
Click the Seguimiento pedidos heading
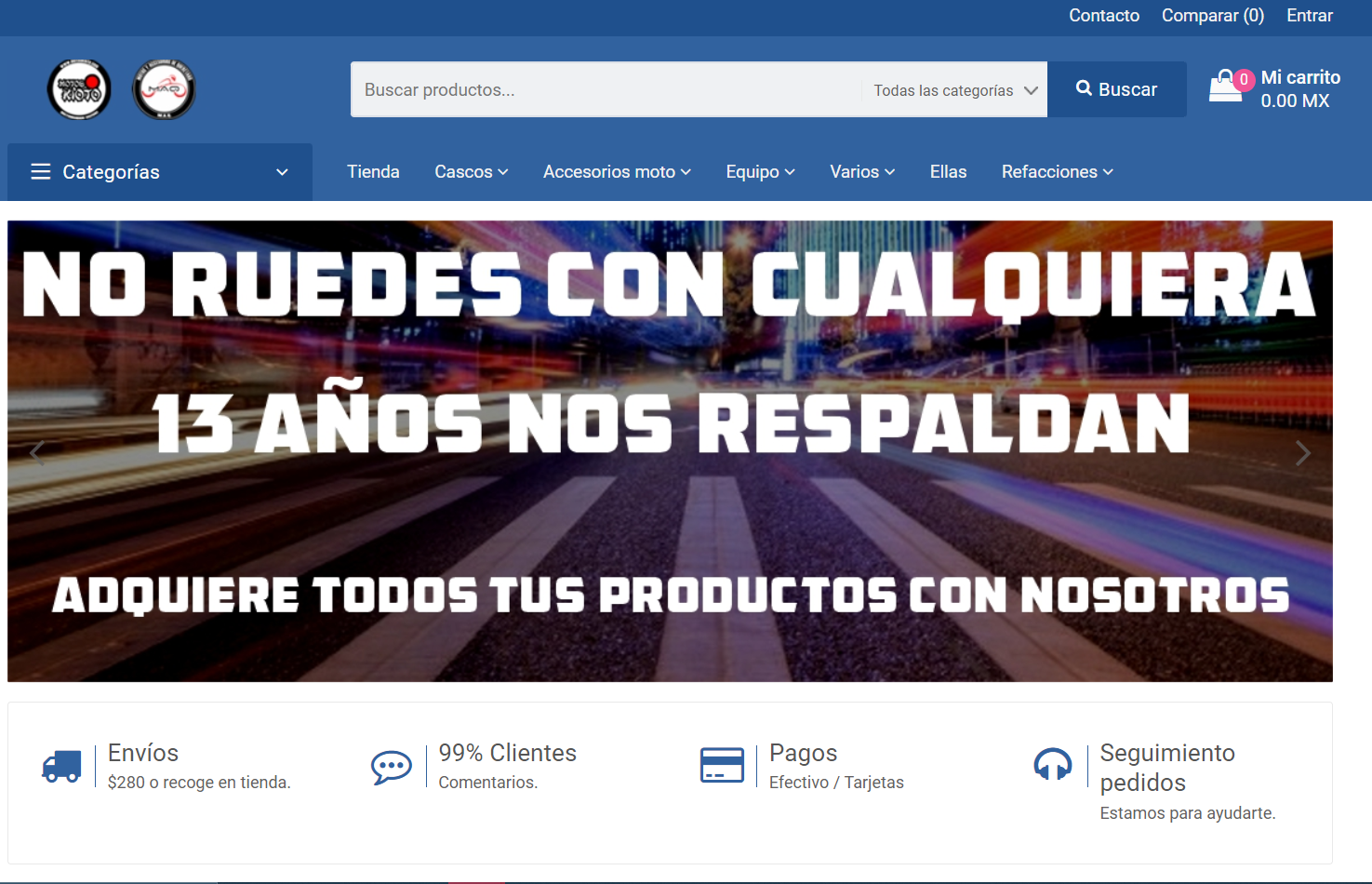coord(1167,768)
